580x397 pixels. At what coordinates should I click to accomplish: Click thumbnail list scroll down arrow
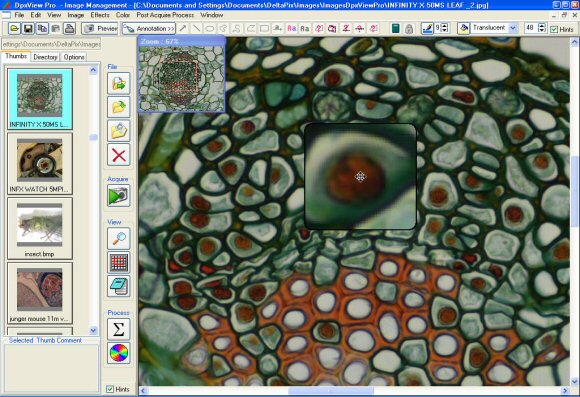(93, 330)
